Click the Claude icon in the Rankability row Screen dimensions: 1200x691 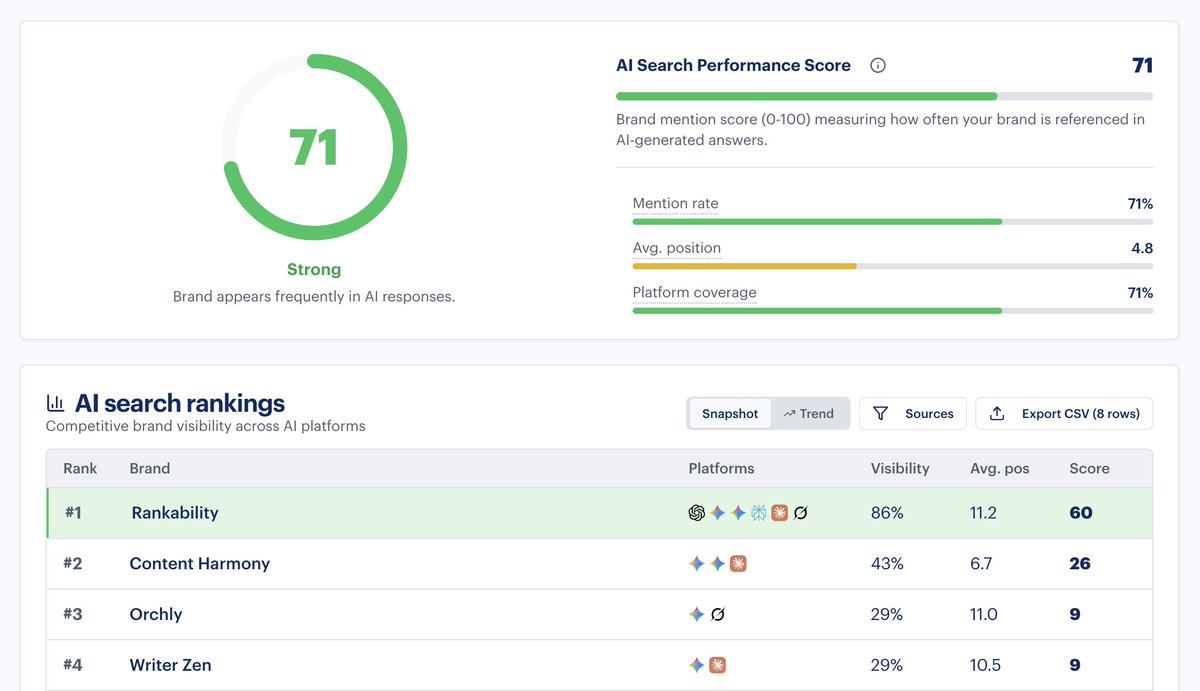[779, 513]
